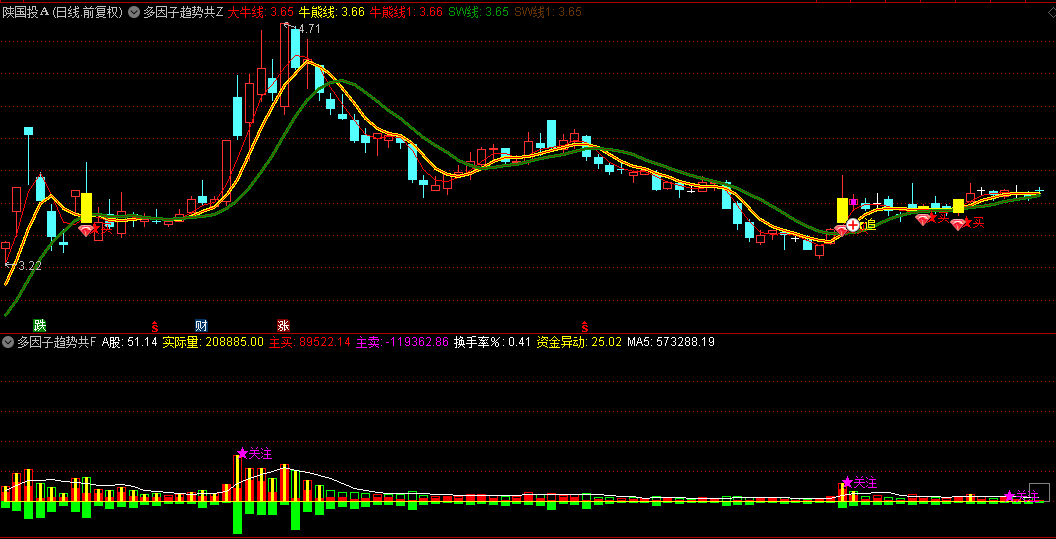Select the 多因子趋势共F indicator name
1056x539 pixels.
point(57,342)
